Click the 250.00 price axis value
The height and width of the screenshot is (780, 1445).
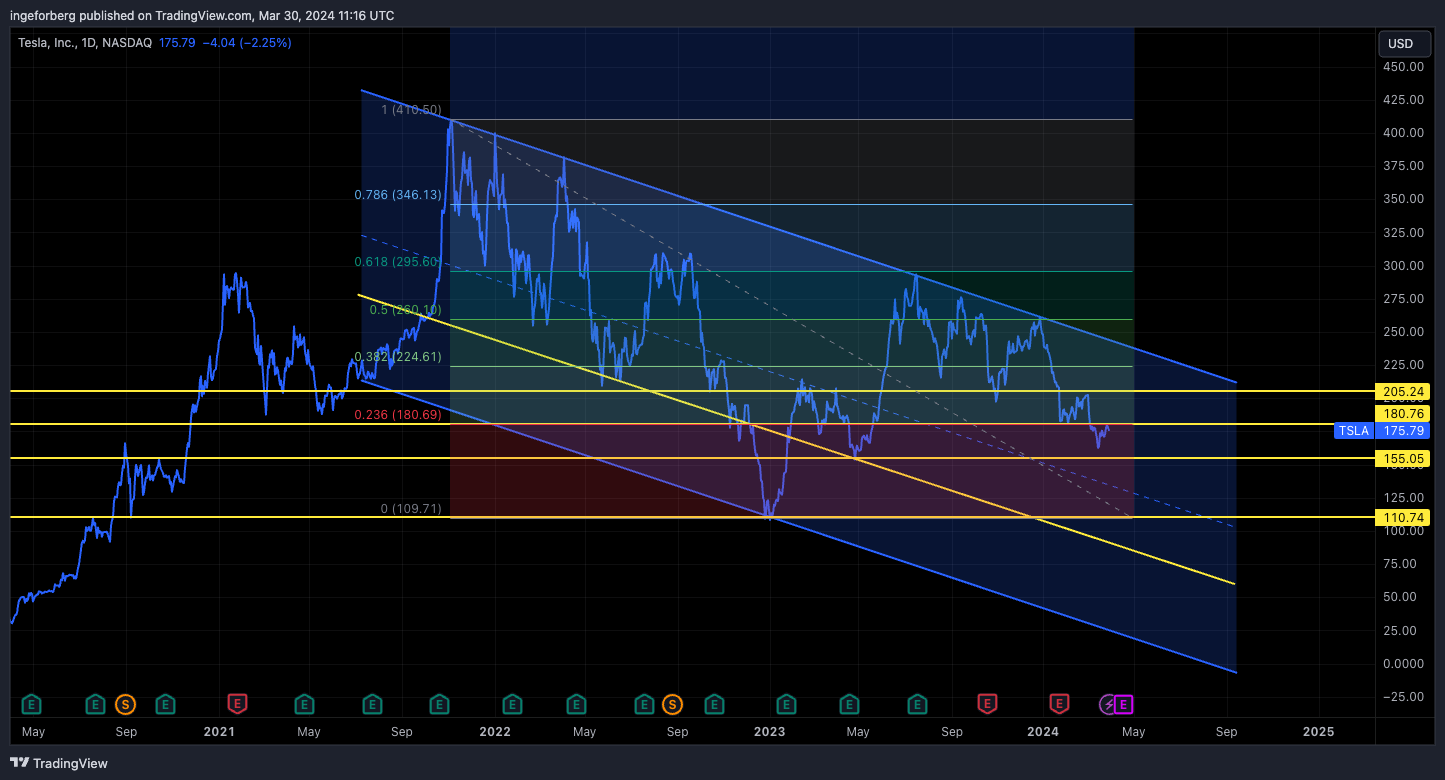pyautogui.click(x=1403, y=332)
